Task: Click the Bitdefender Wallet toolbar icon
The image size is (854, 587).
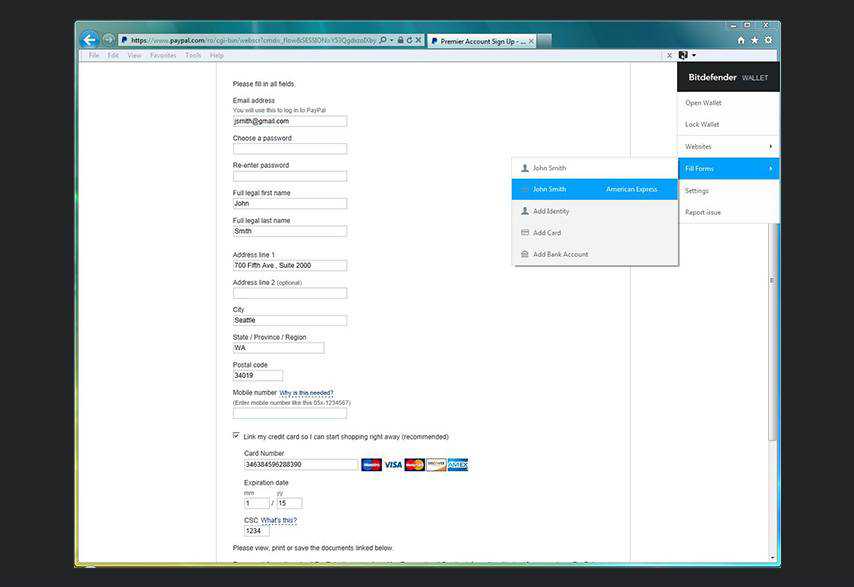Action: [x=683, y=55]
